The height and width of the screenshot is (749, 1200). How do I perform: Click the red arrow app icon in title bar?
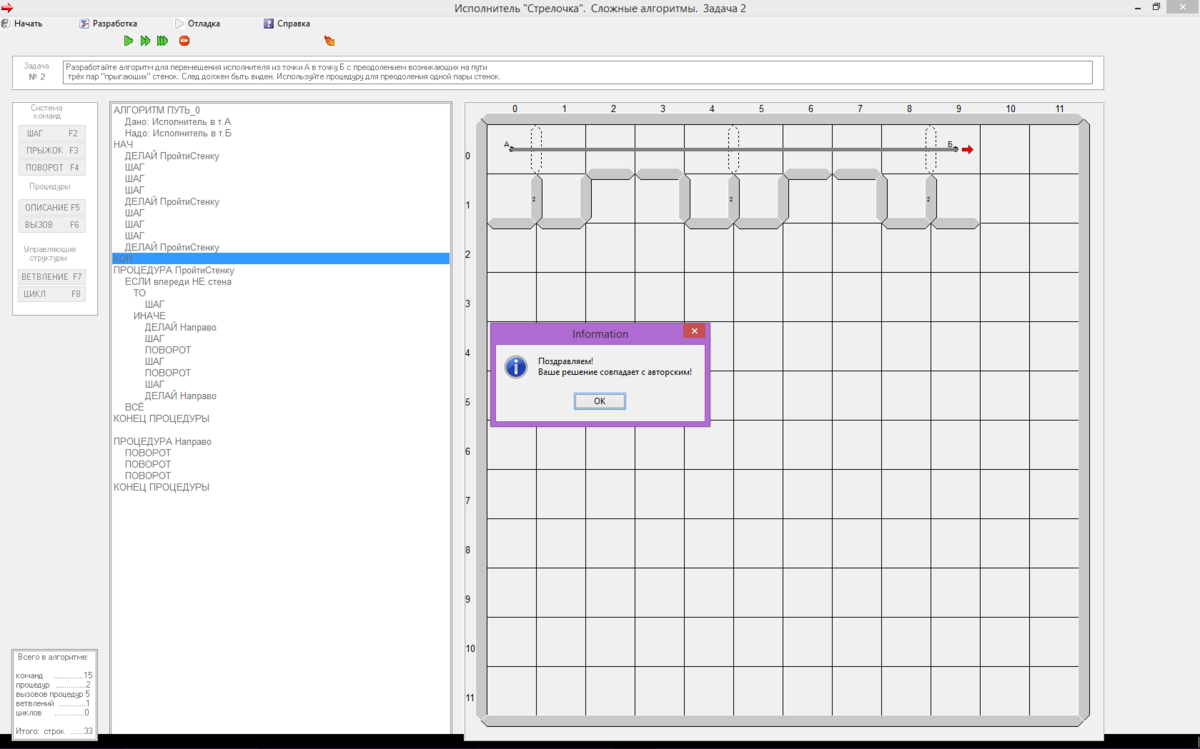click(x=7, y=8)
